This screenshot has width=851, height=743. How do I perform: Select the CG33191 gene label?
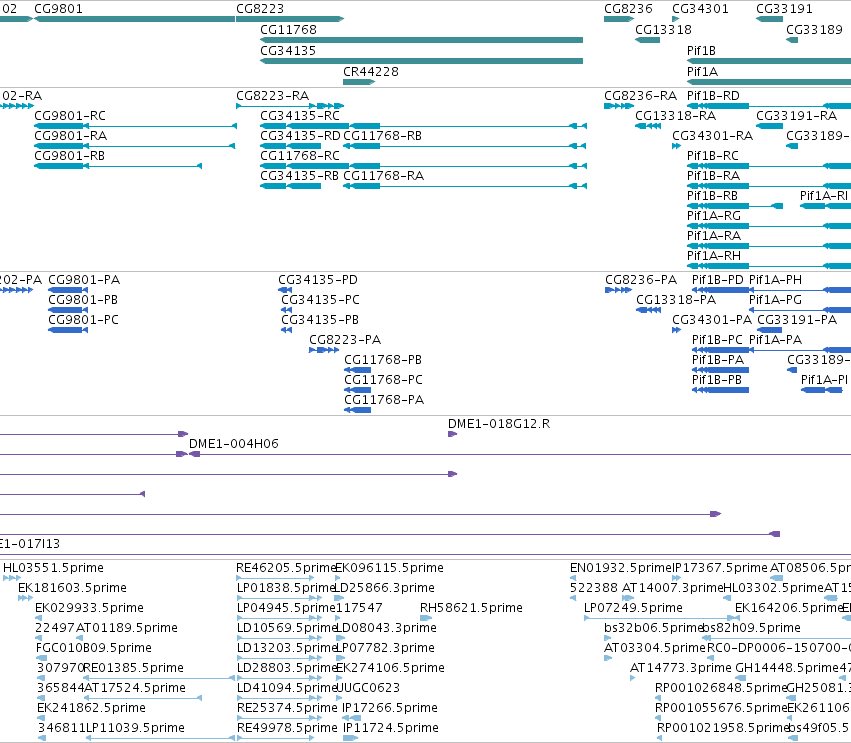click(x=784, y=9)
